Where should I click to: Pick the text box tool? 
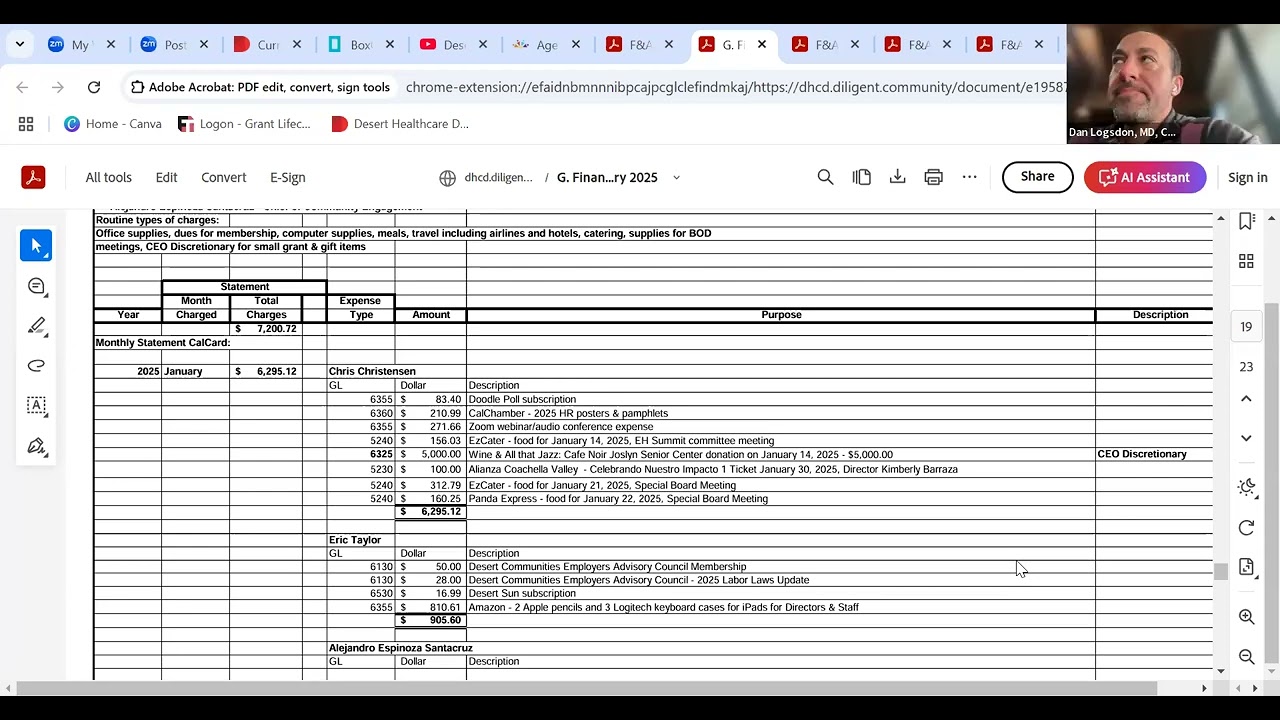36,406
